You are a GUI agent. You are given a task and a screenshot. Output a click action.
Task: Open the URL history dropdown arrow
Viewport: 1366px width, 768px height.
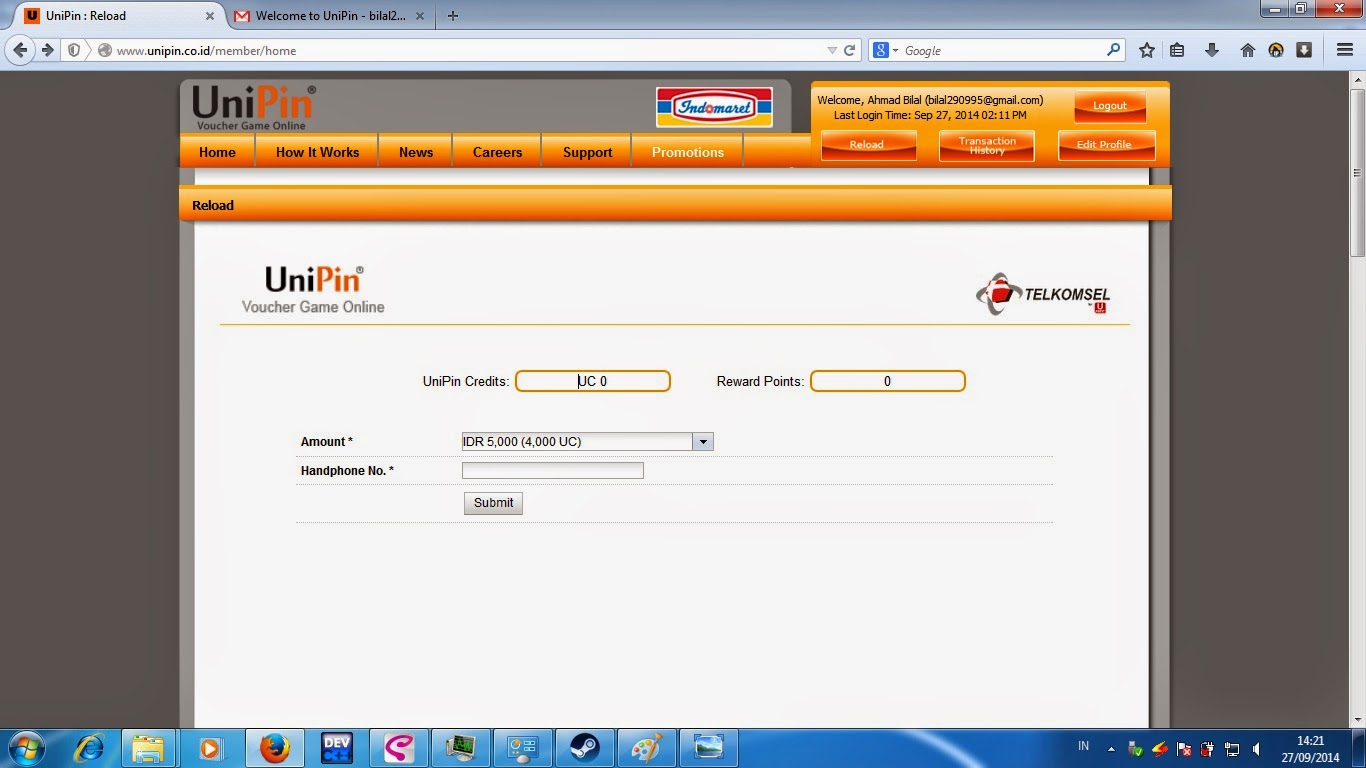pos(832,50)
